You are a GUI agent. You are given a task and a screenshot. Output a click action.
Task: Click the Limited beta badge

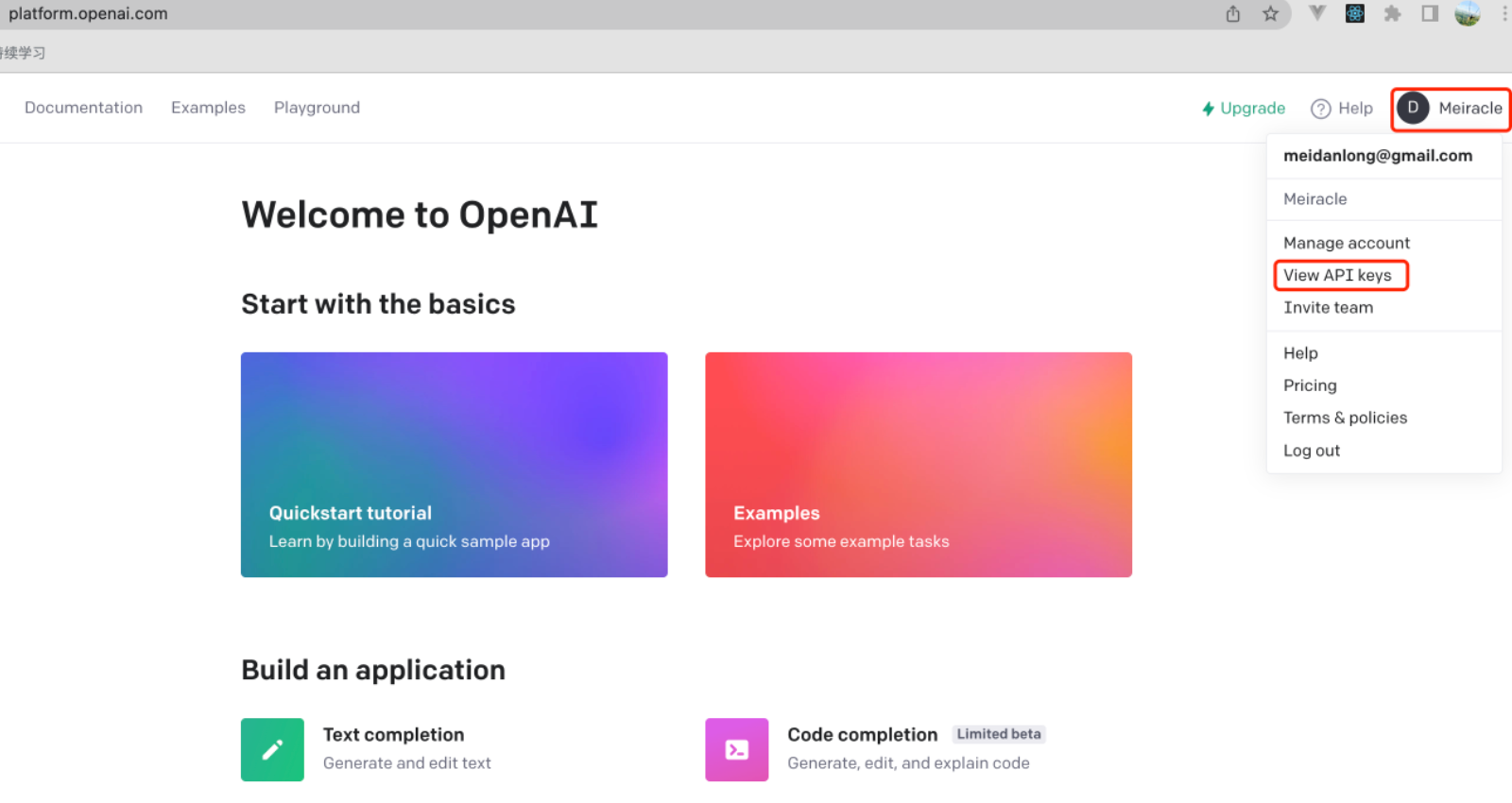coord(999,734)
